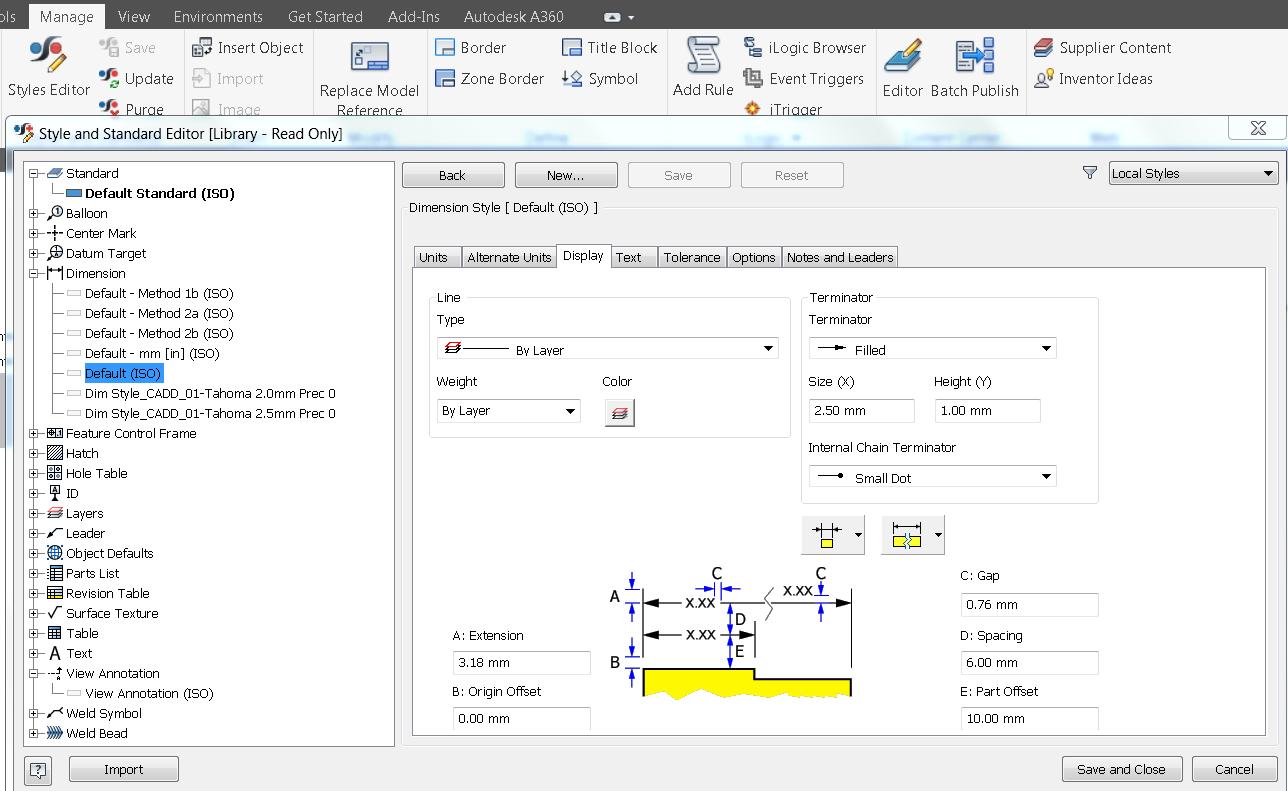Screen dimensions: 1288x791
Task: Open the Notes and Leaders tab
Action: pos(840,257)
